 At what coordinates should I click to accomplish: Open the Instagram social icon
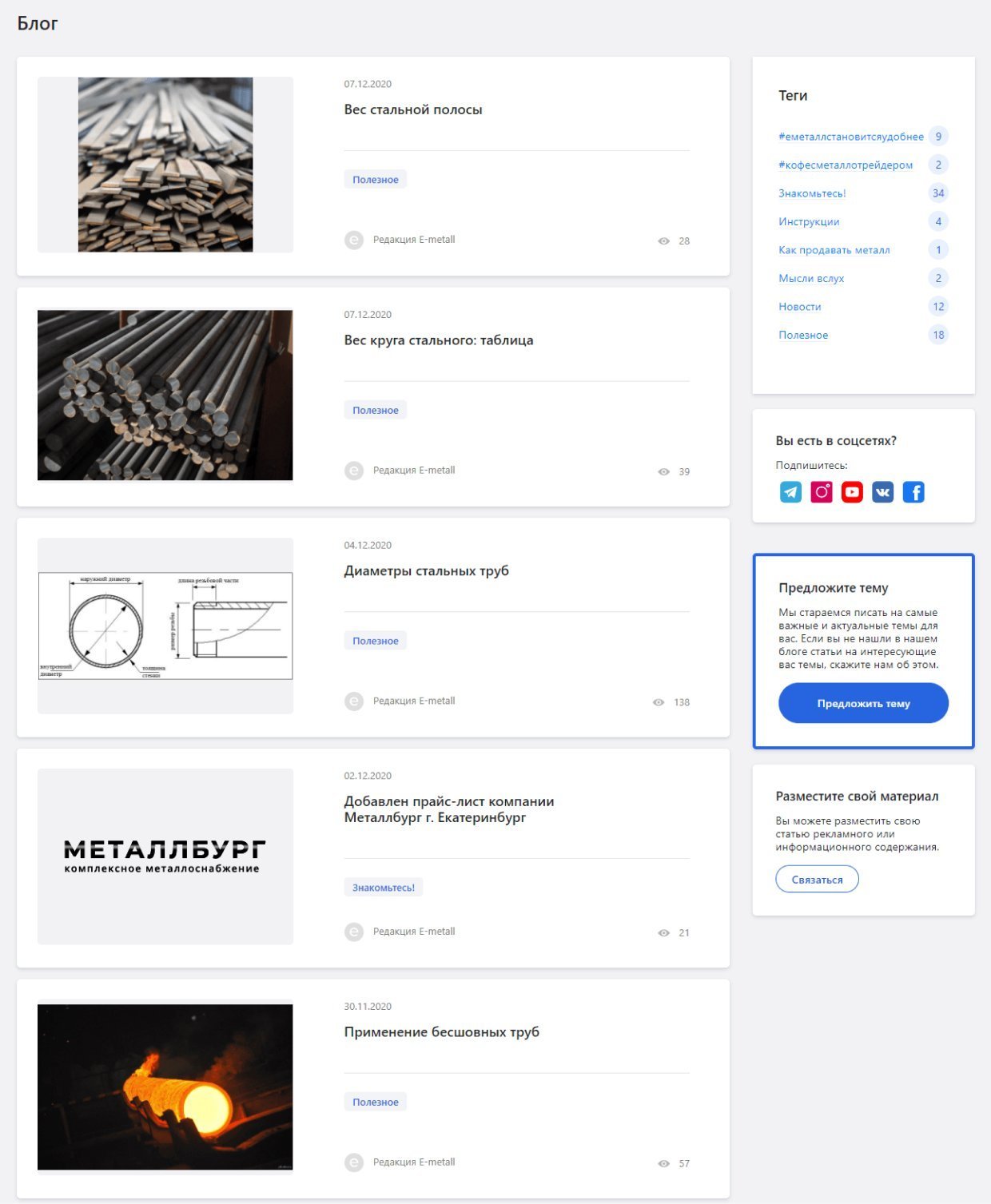pos(822,492)
